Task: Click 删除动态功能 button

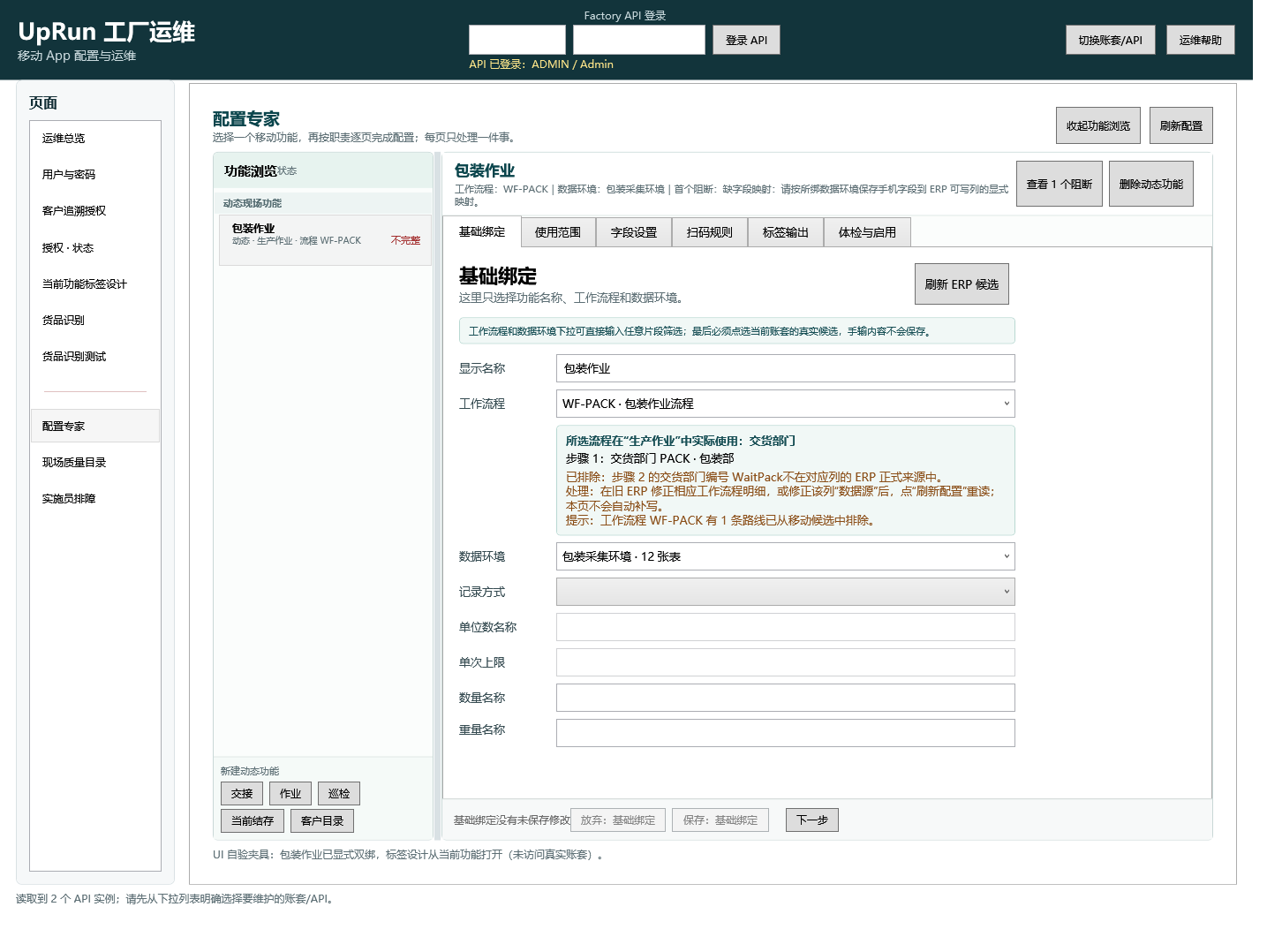Action: point(1150,184)
